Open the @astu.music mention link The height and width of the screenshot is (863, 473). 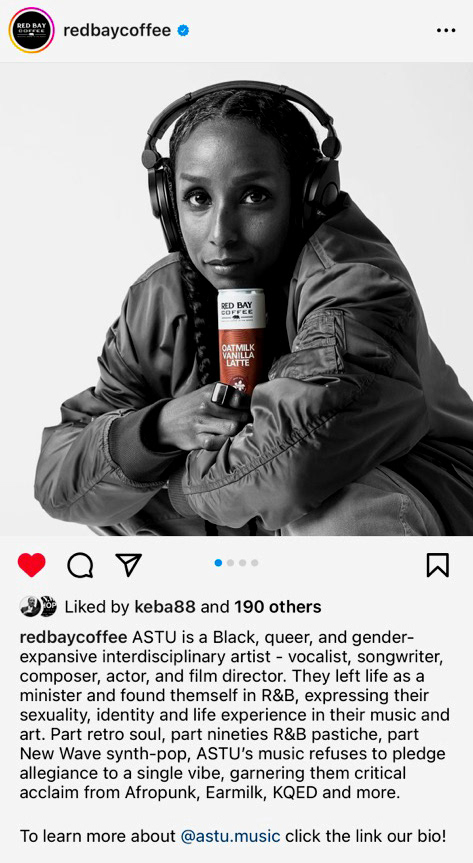(230, 837)
